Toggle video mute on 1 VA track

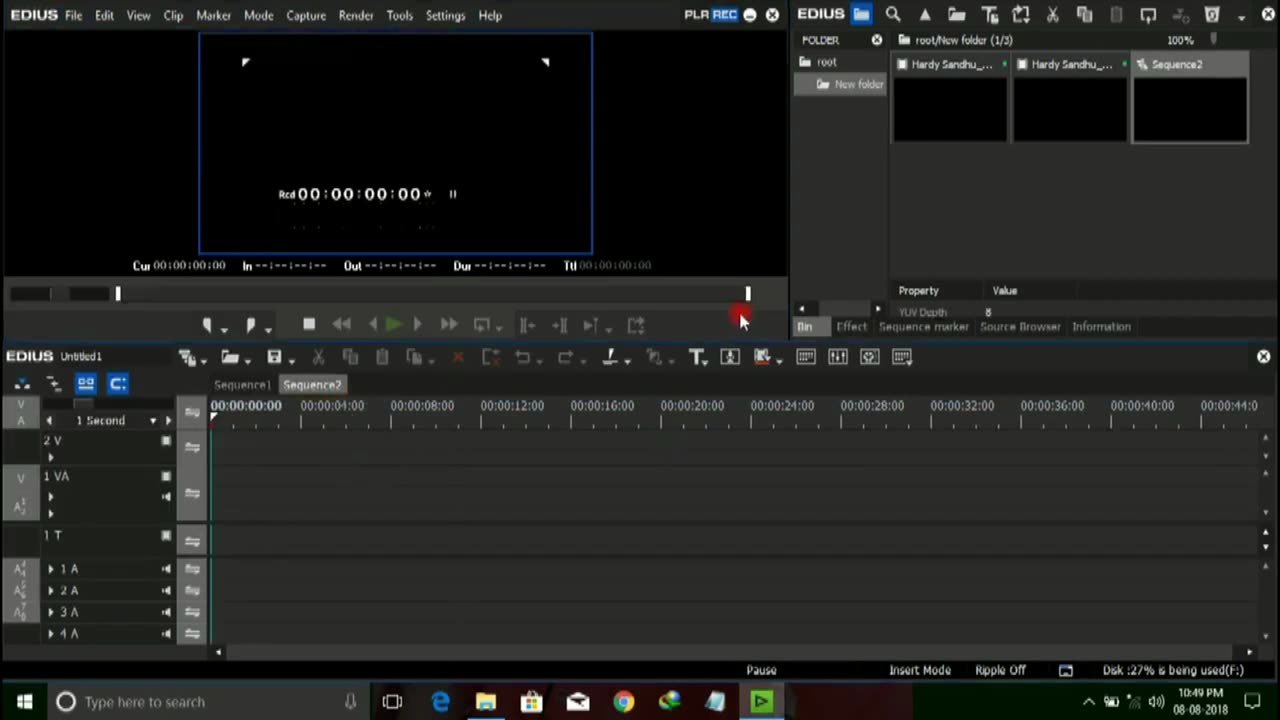166,477
